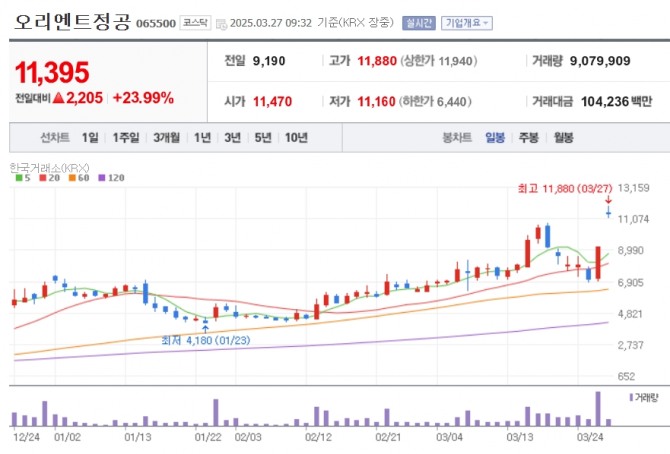The height and width of the screenshot is (454, 670).
Task: Select the 5년 line chart tab
Action: tap(263, 138)
